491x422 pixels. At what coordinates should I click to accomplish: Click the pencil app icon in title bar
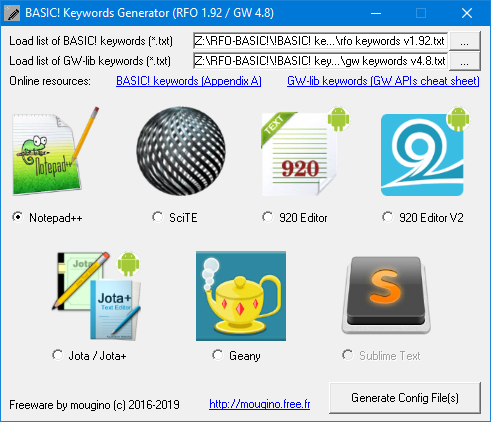[x=13, y=13]
